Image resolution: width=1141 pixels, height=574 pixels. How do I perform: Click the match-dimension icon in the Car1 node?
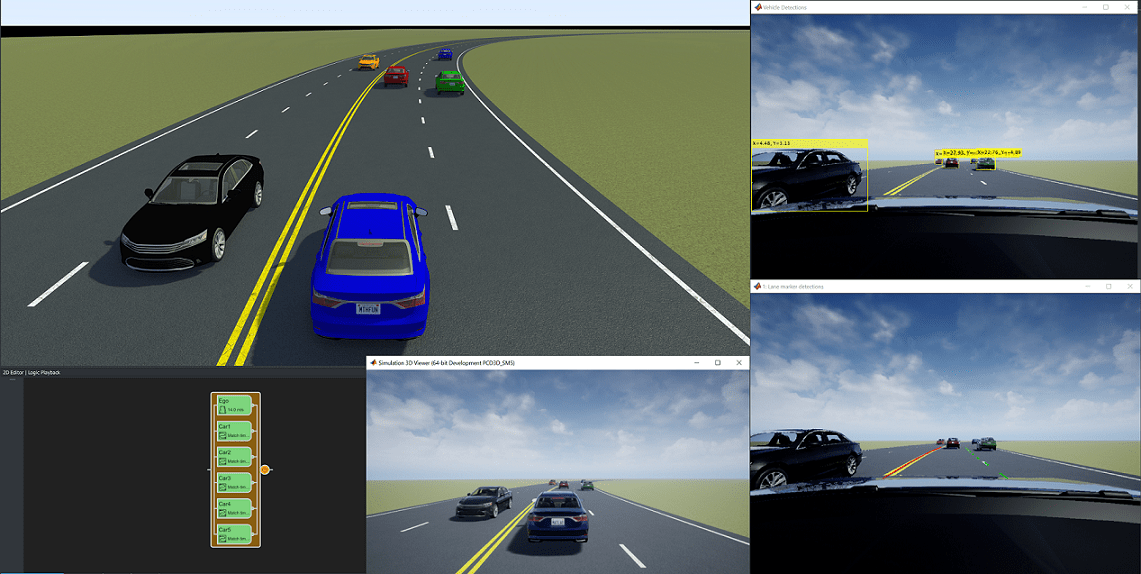coord(223,436)
